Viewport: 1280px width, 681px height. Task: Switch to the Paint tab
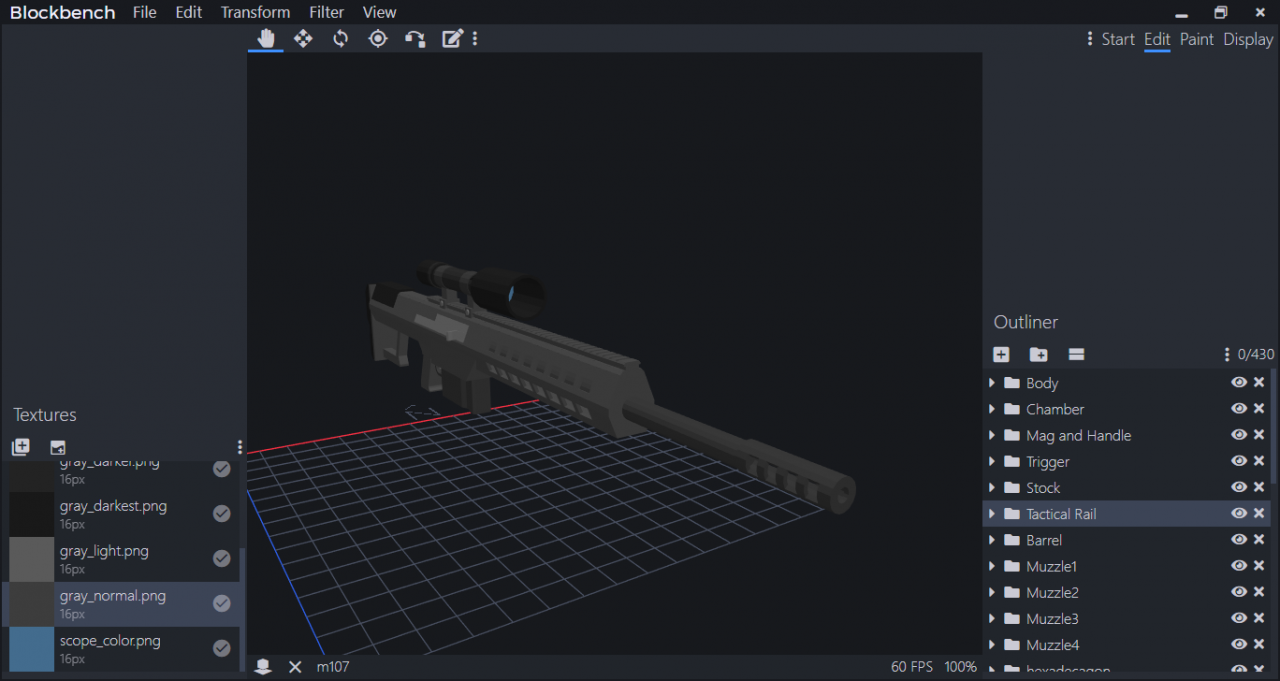[1196, 39]
